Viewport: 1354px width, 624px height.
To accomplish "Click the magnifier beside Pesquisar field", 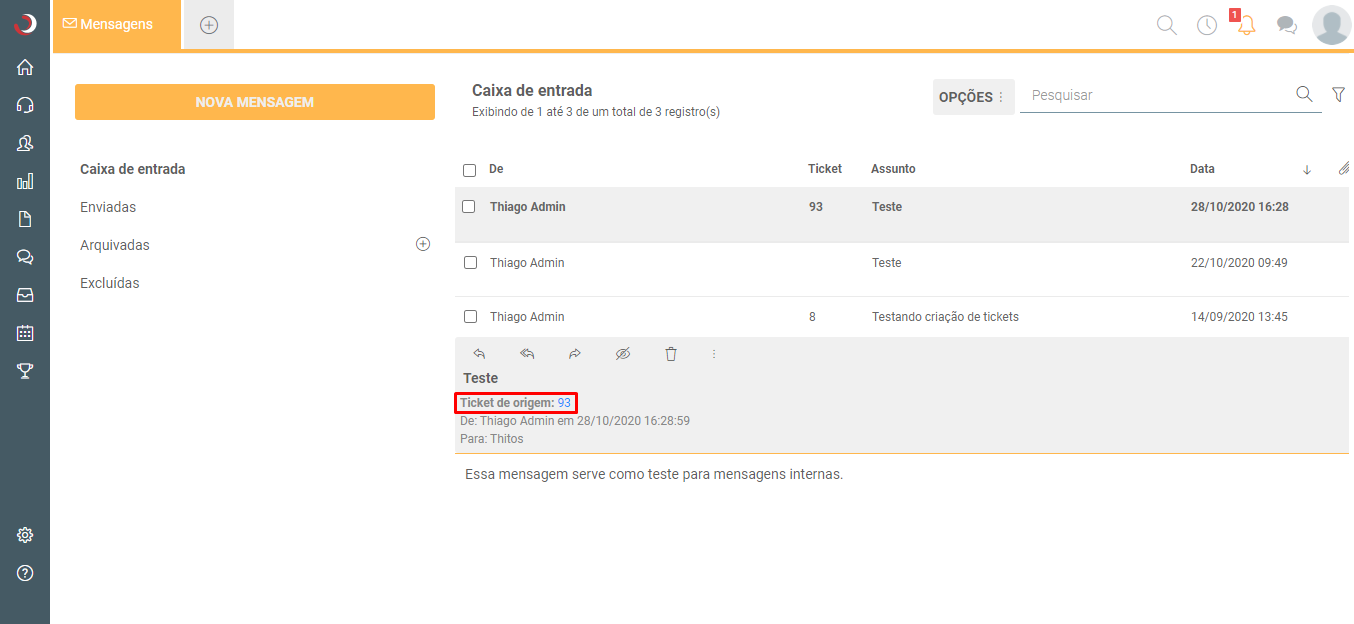I will [1304, 94].
